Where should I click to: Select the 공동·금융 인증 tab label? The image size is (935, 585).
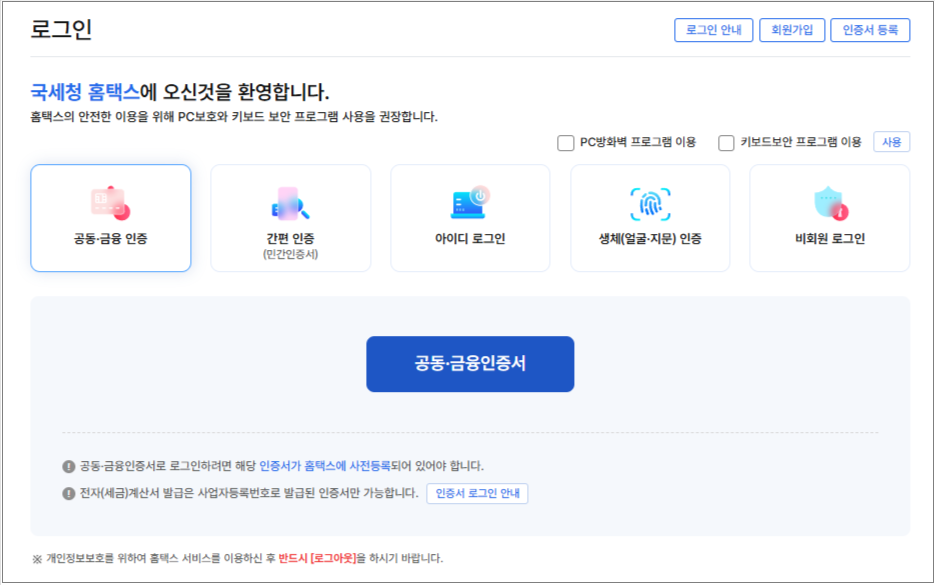tap(110, 239)
